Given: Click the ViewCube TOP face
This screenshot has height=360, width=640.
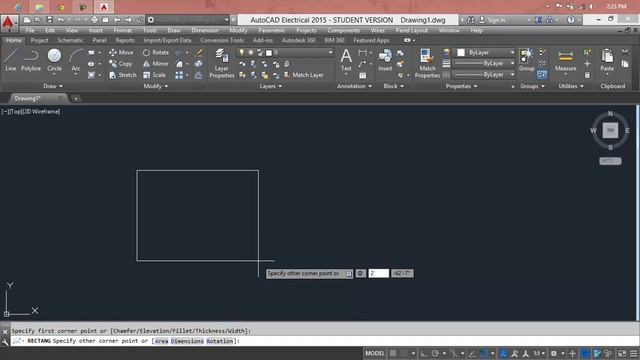Looking at the screenshot, I should [610, 130].
